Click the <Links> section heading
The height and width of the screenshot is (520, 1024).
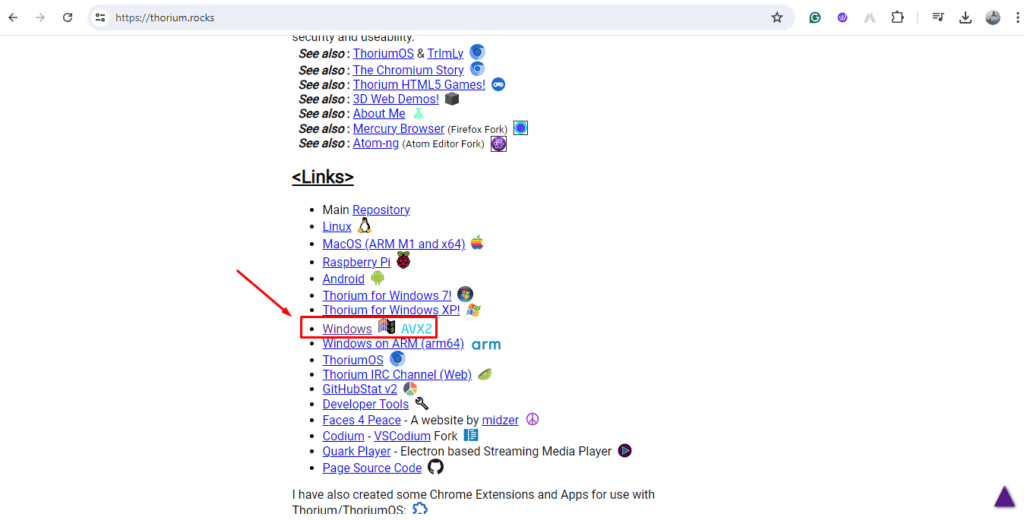[x=323, y=177]
